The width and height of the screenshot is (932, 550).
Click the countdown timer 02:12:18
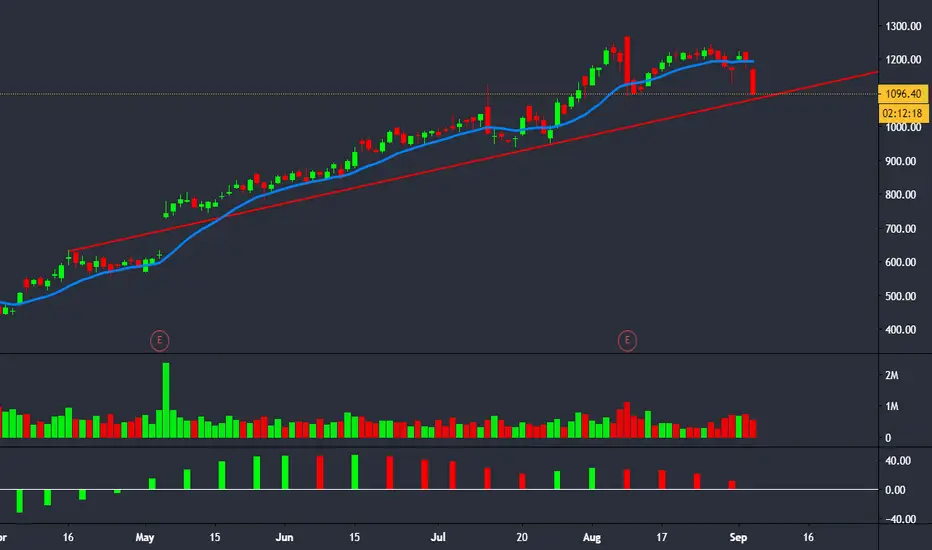point(903,113)
